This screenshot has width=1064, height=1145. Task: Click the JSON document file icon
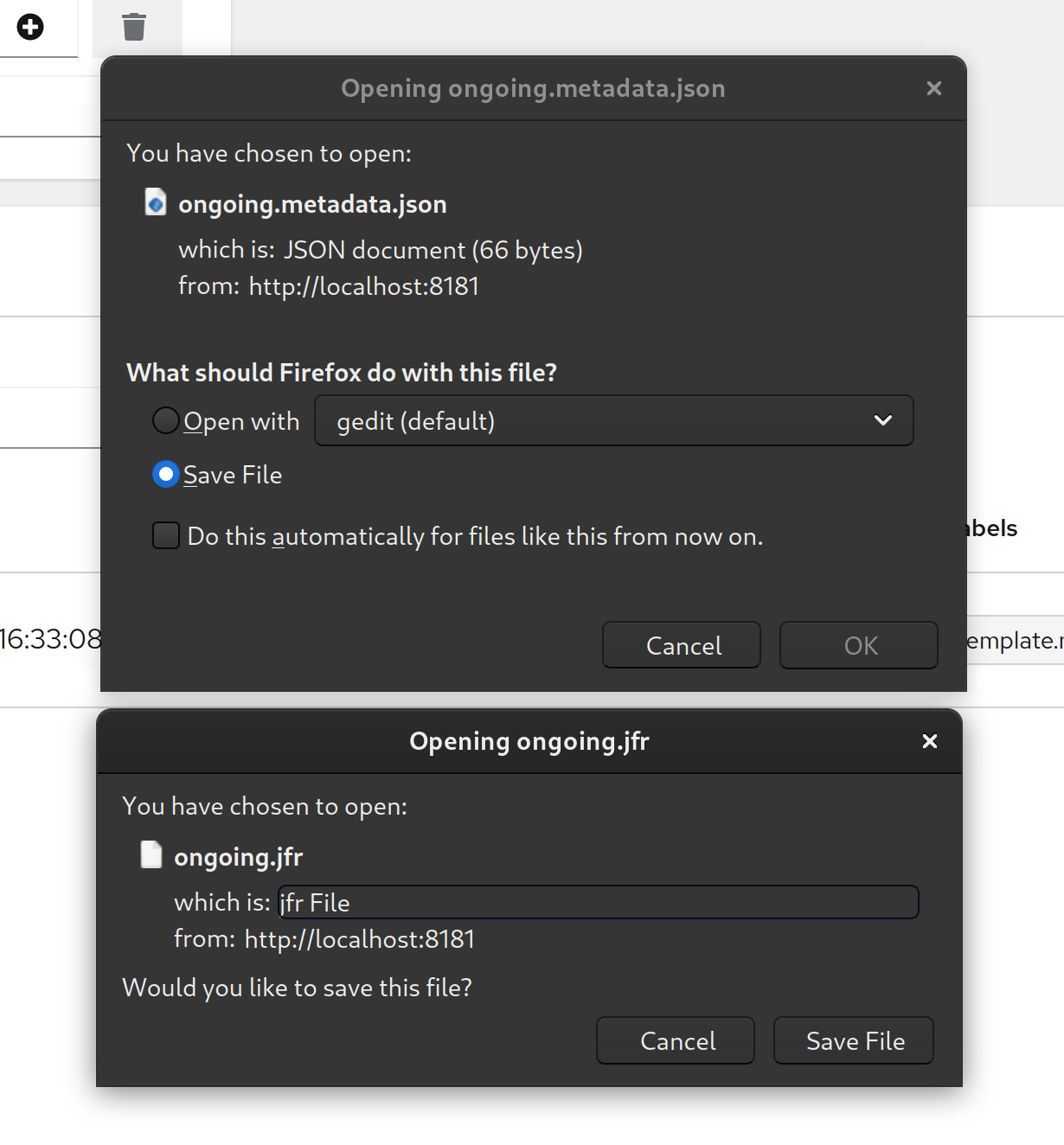[x=155, y=202]
